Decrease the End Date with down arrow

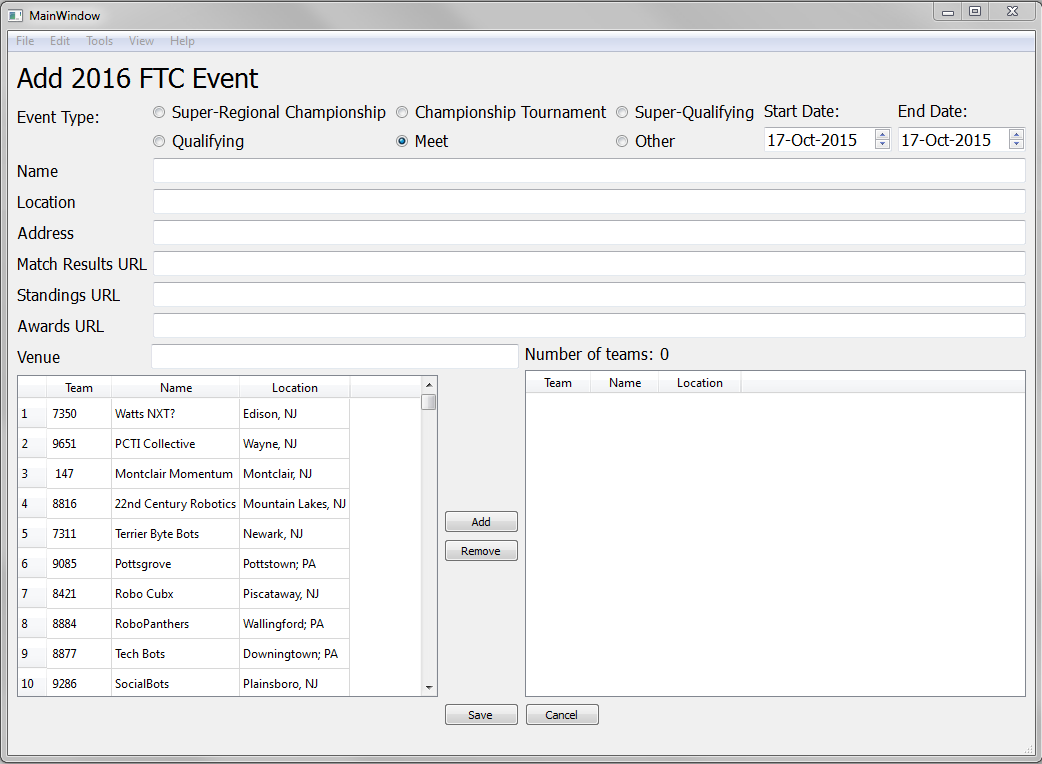1016,145
